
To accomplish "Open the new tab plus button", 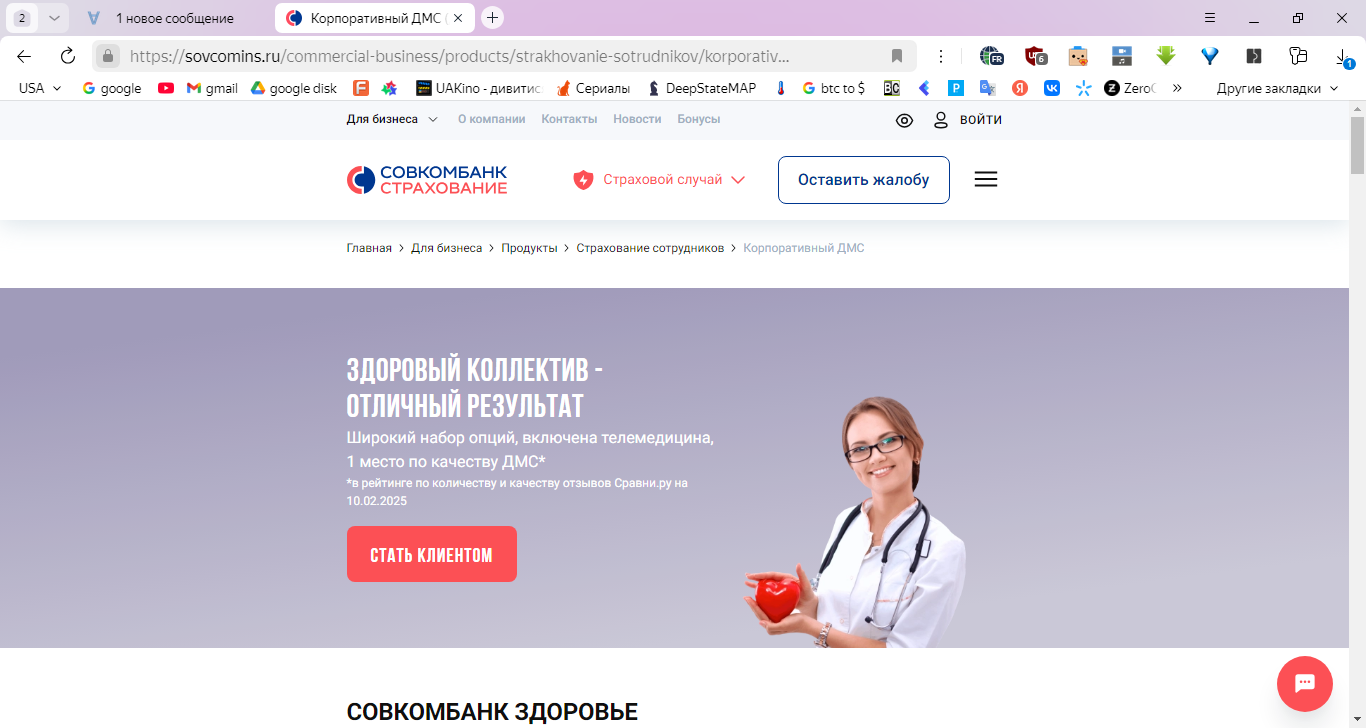I will click(x=492, y=18).
